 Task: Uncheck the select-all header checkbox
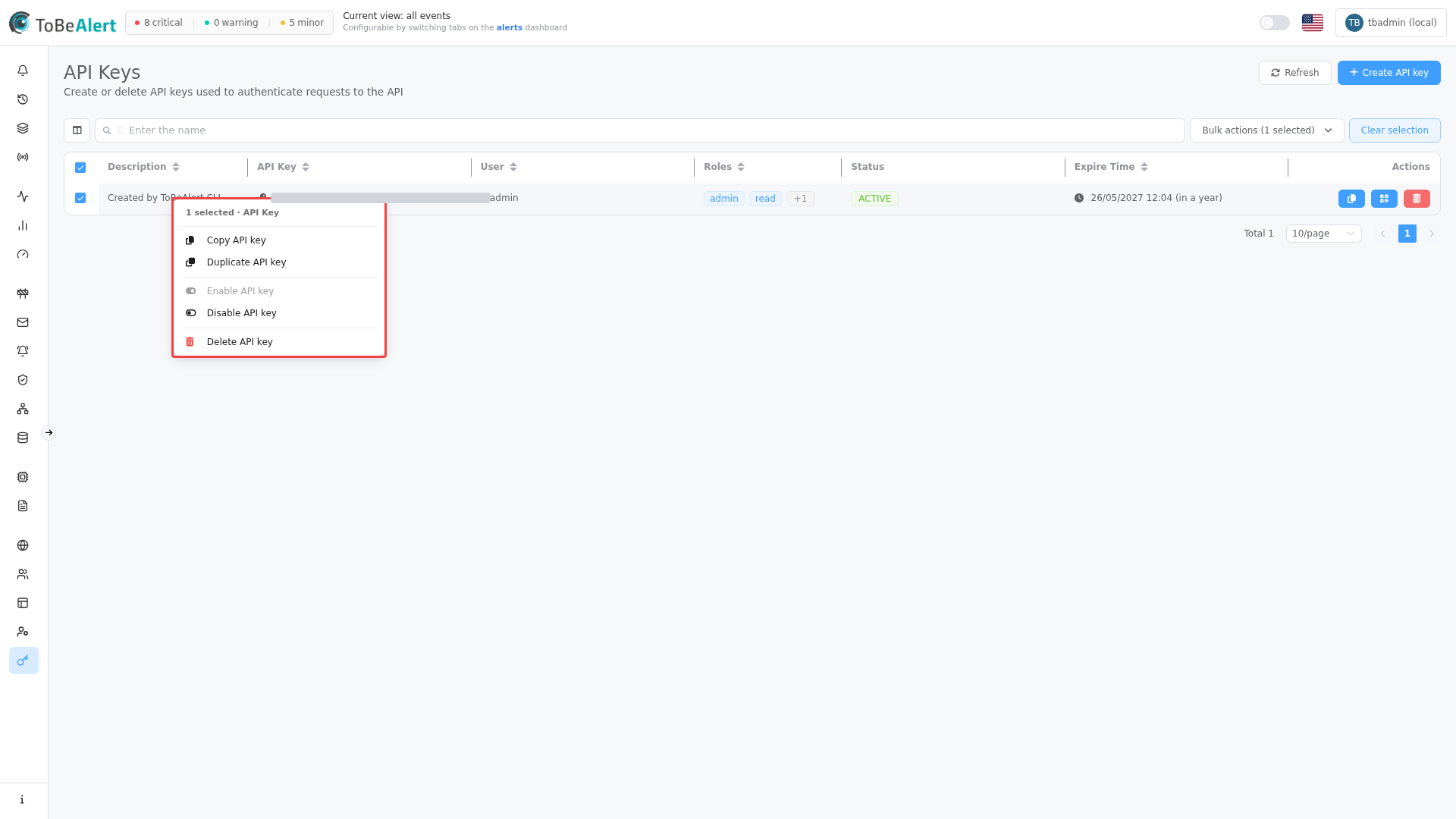[80, 168]
